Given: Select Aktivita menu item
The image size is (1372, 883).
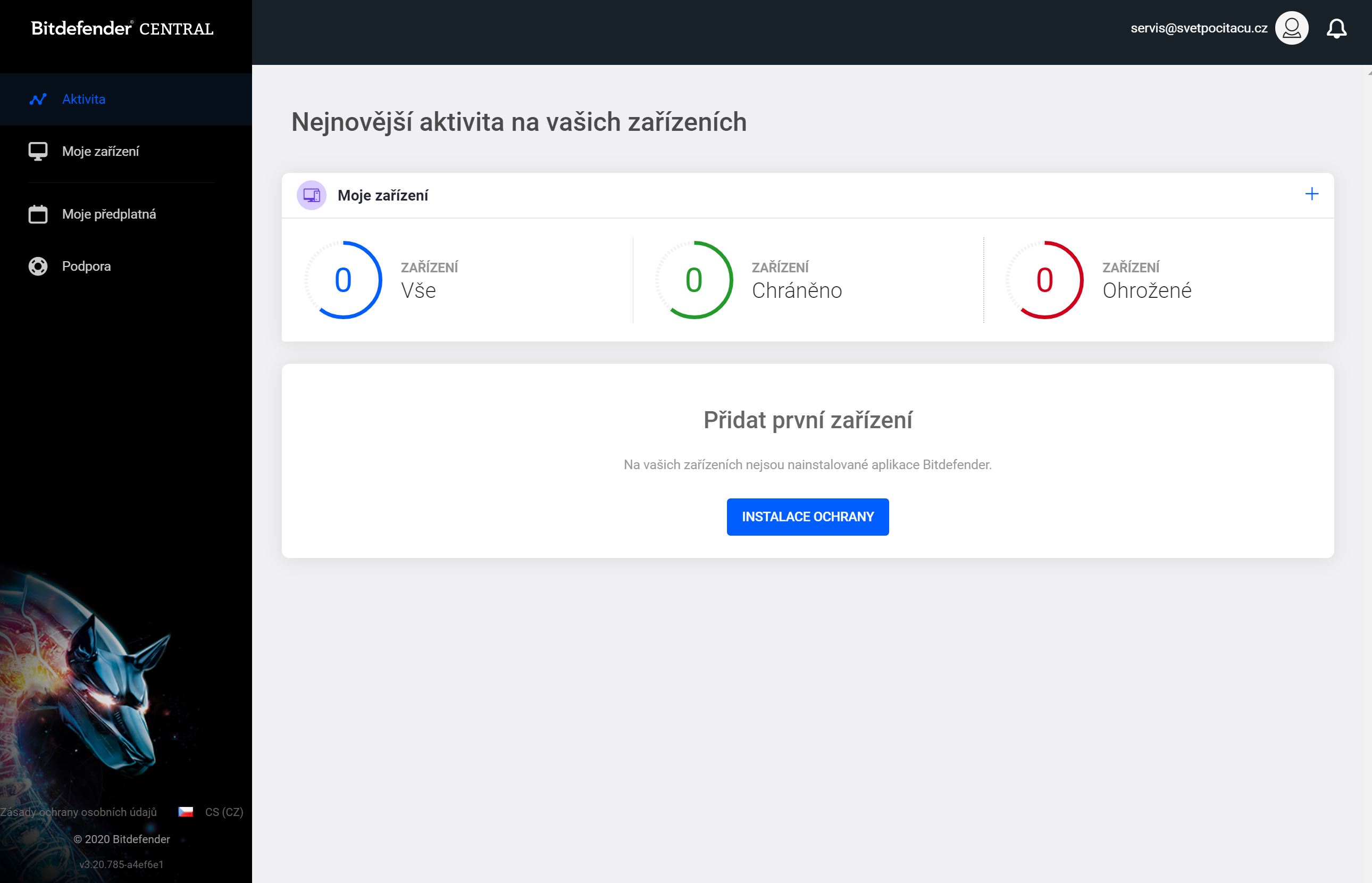Looking at the screenshot, I should pyautogui.click(x=83, y=99).
